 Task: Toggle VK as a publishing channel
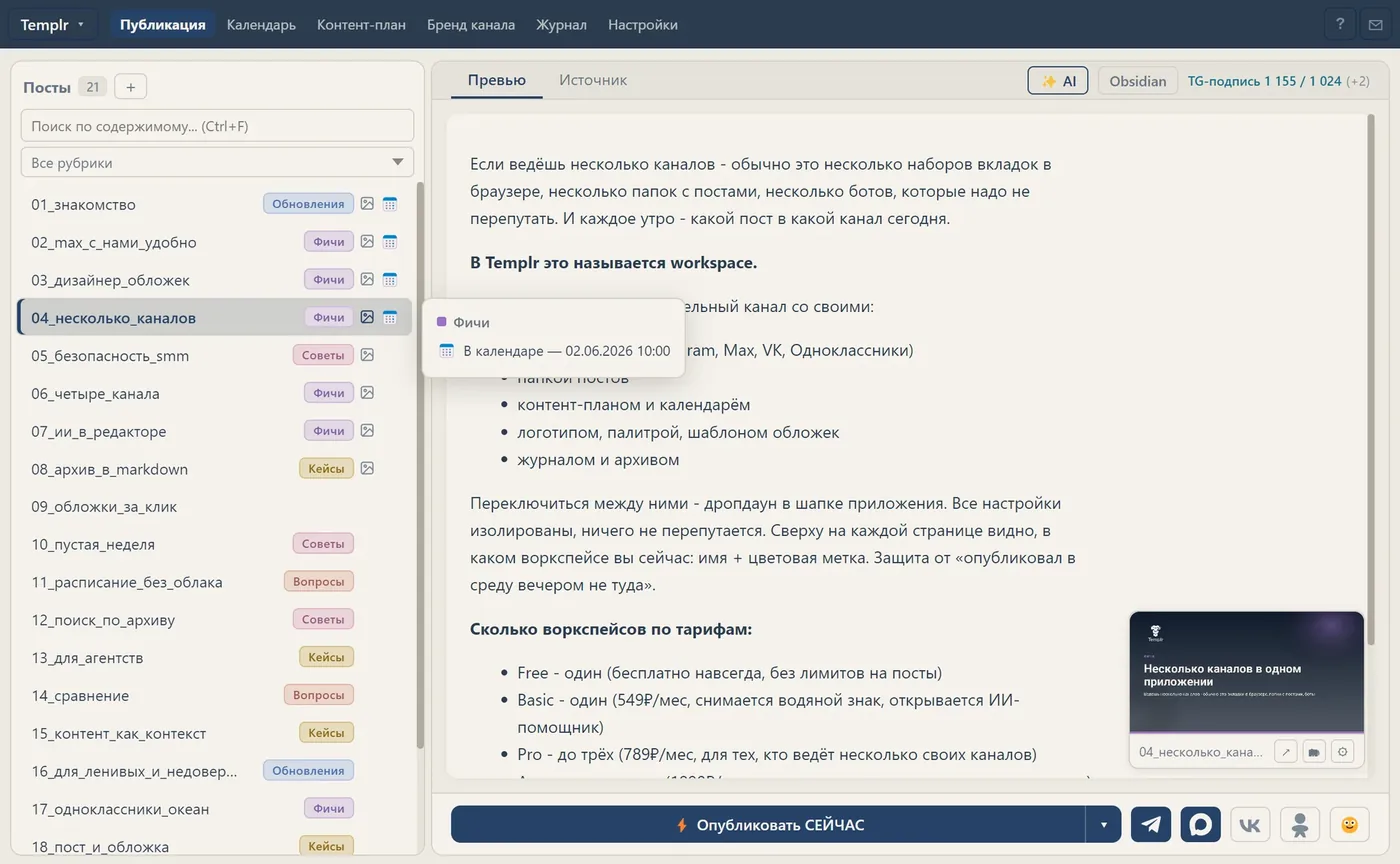1250,825
